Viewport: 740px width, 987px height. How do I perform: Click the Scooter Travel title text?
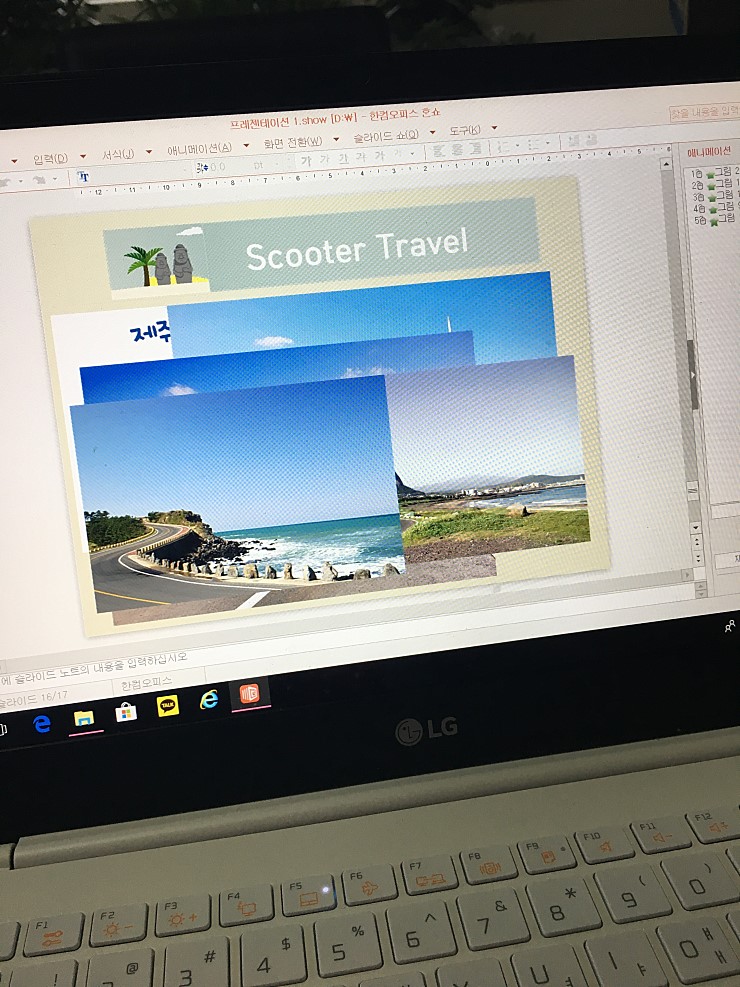357,249
